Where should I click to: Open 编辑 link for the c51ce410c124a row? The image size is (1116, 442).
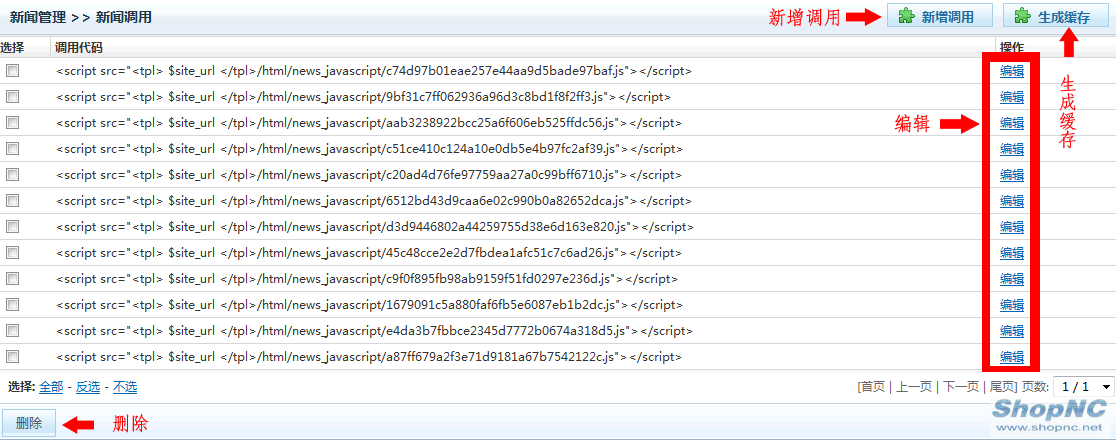pyautogui.click(x=1011, y=149)
